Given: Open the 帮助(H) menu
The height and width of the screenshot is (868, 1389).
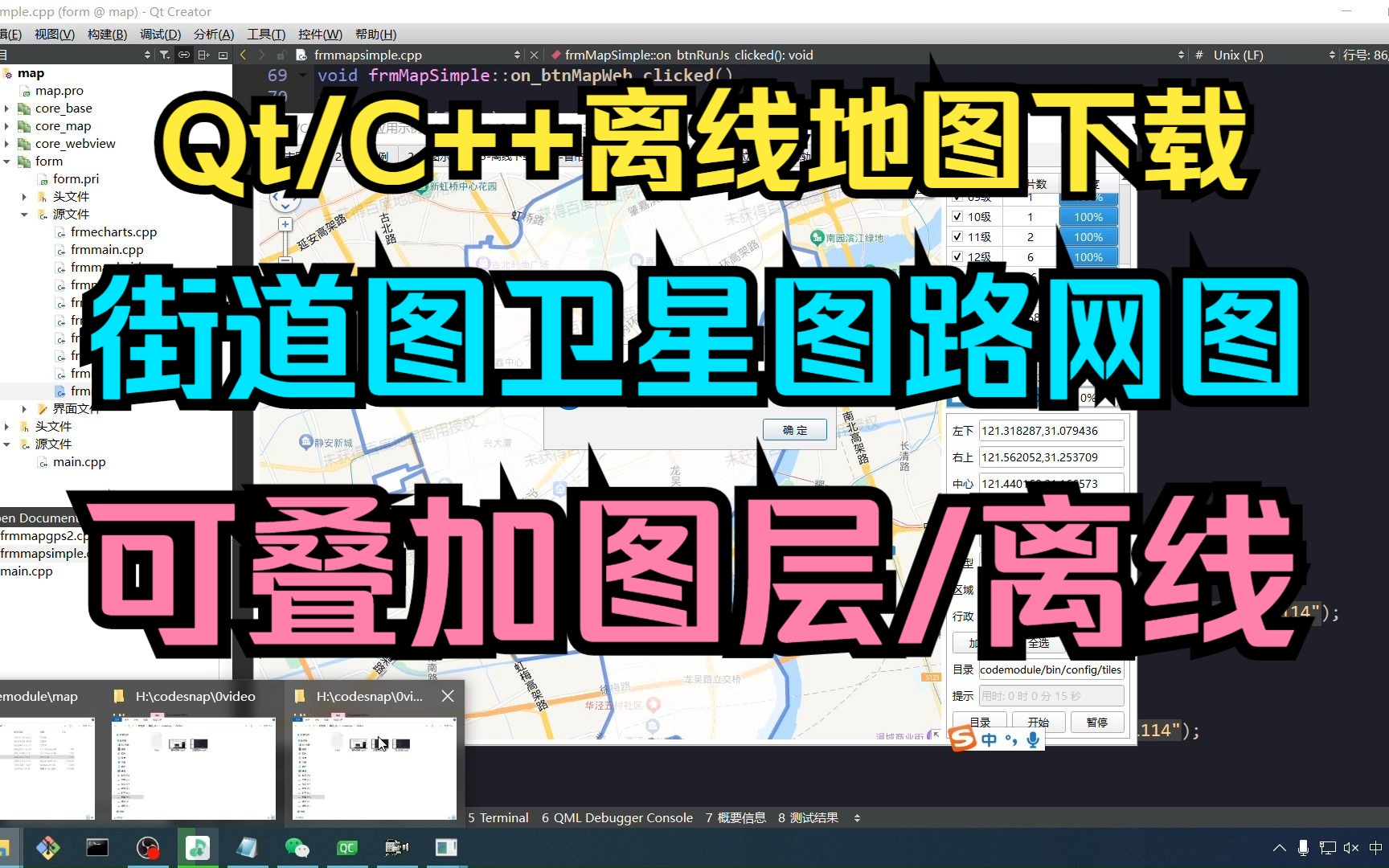Looking at the screenshot, I should point(376,34).
